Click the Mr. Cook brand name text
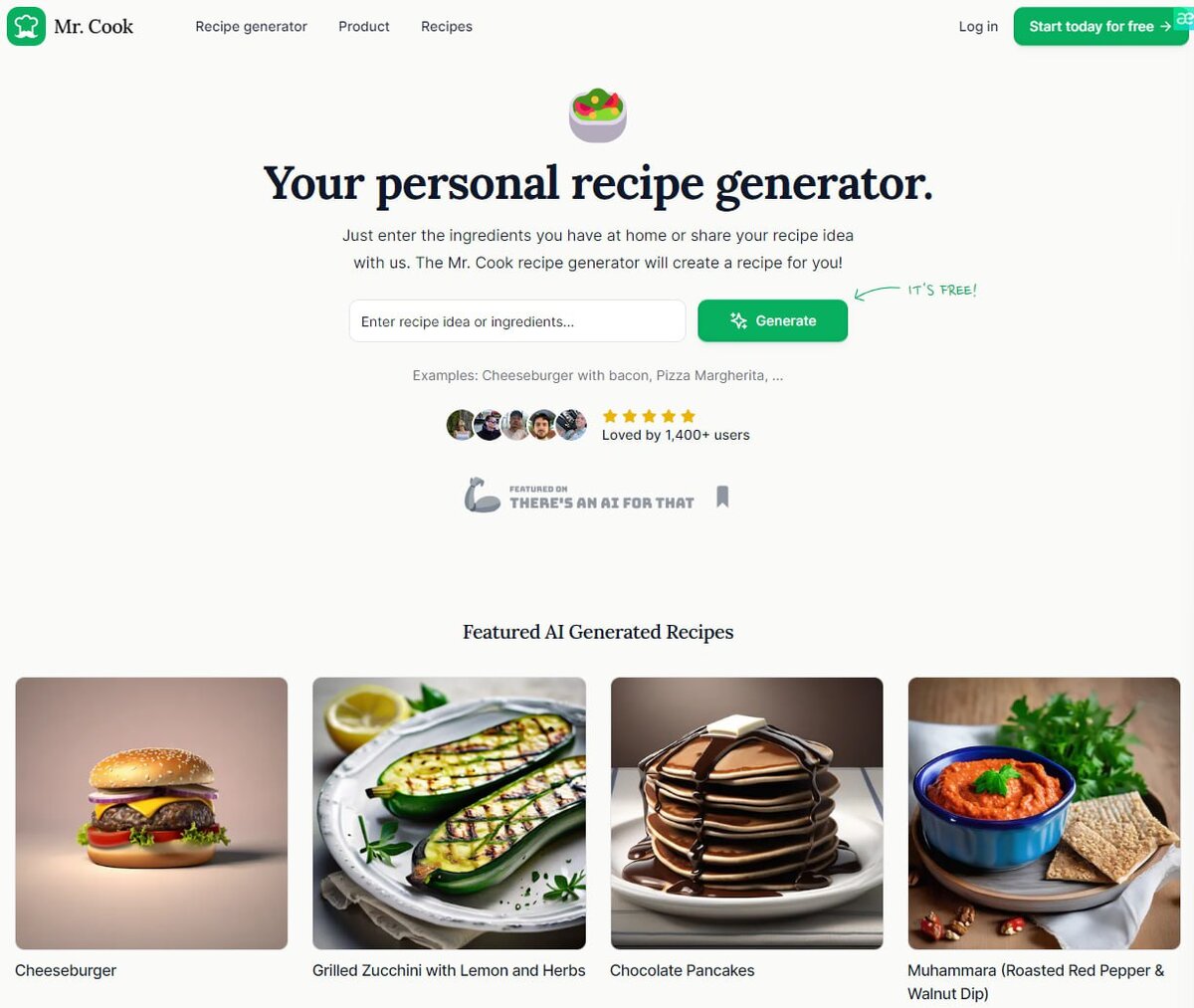This screenshot has width=1194, height=1008. click(x=94, y=27)
